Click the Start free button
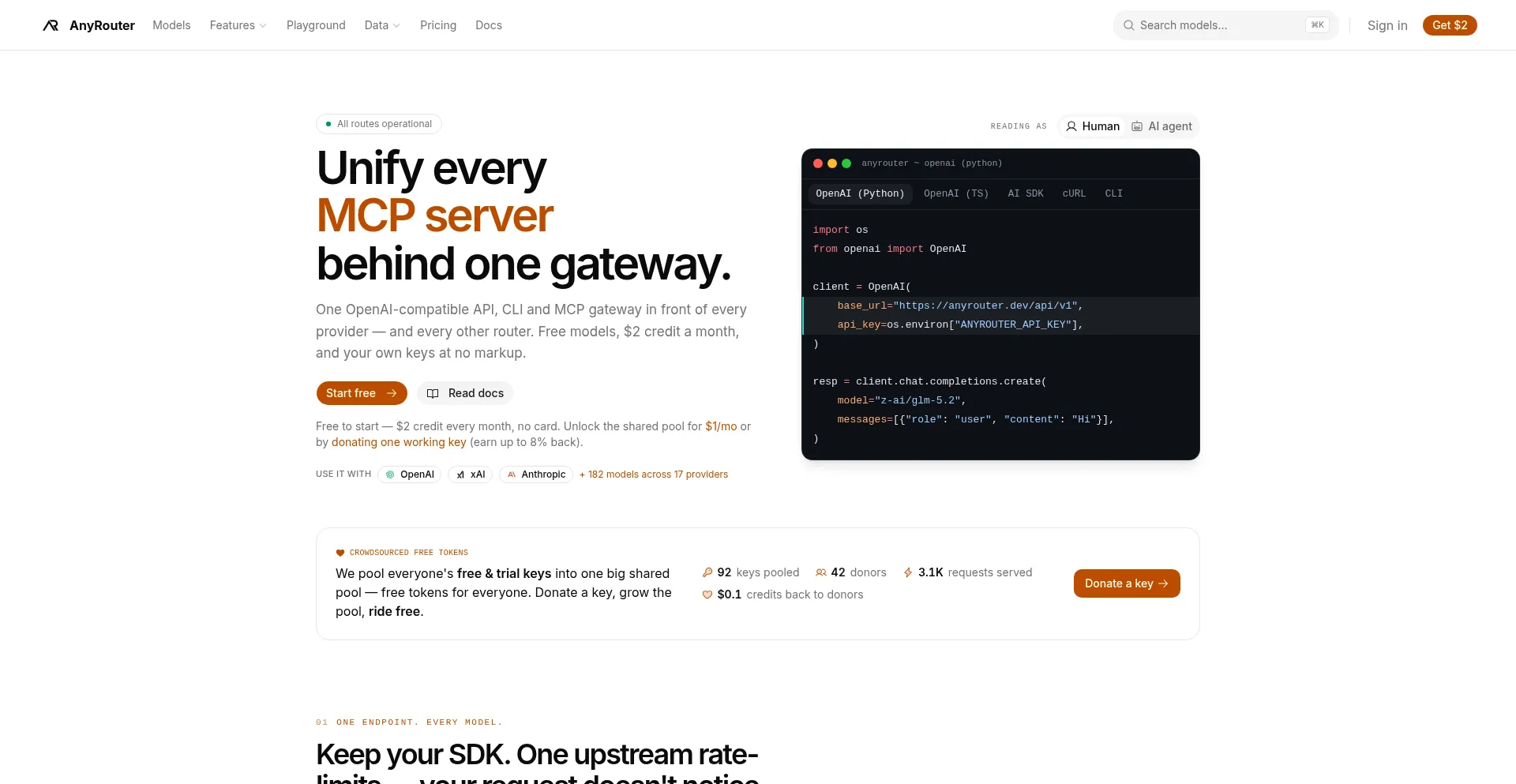The width and height of the screenshot is (1516, 784). (x=362, y=393)
